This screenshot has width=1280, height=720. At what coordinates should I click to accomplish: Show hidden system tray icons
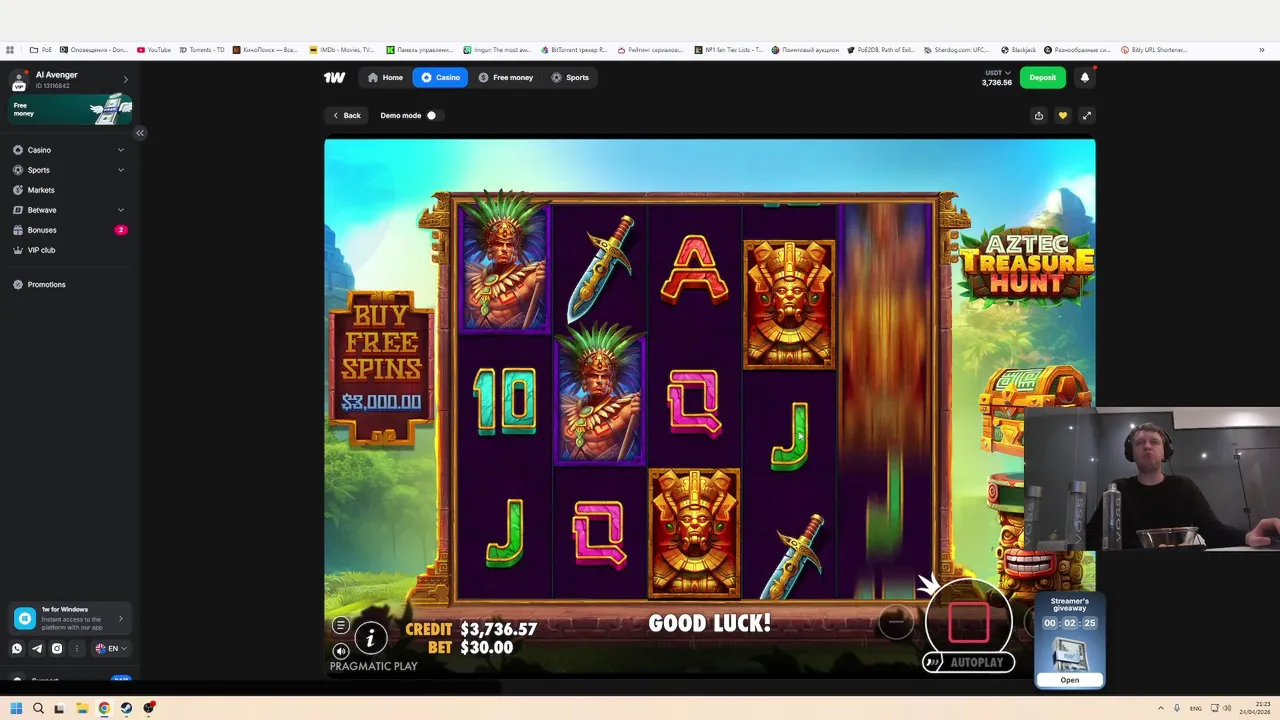click(1163, 708)
